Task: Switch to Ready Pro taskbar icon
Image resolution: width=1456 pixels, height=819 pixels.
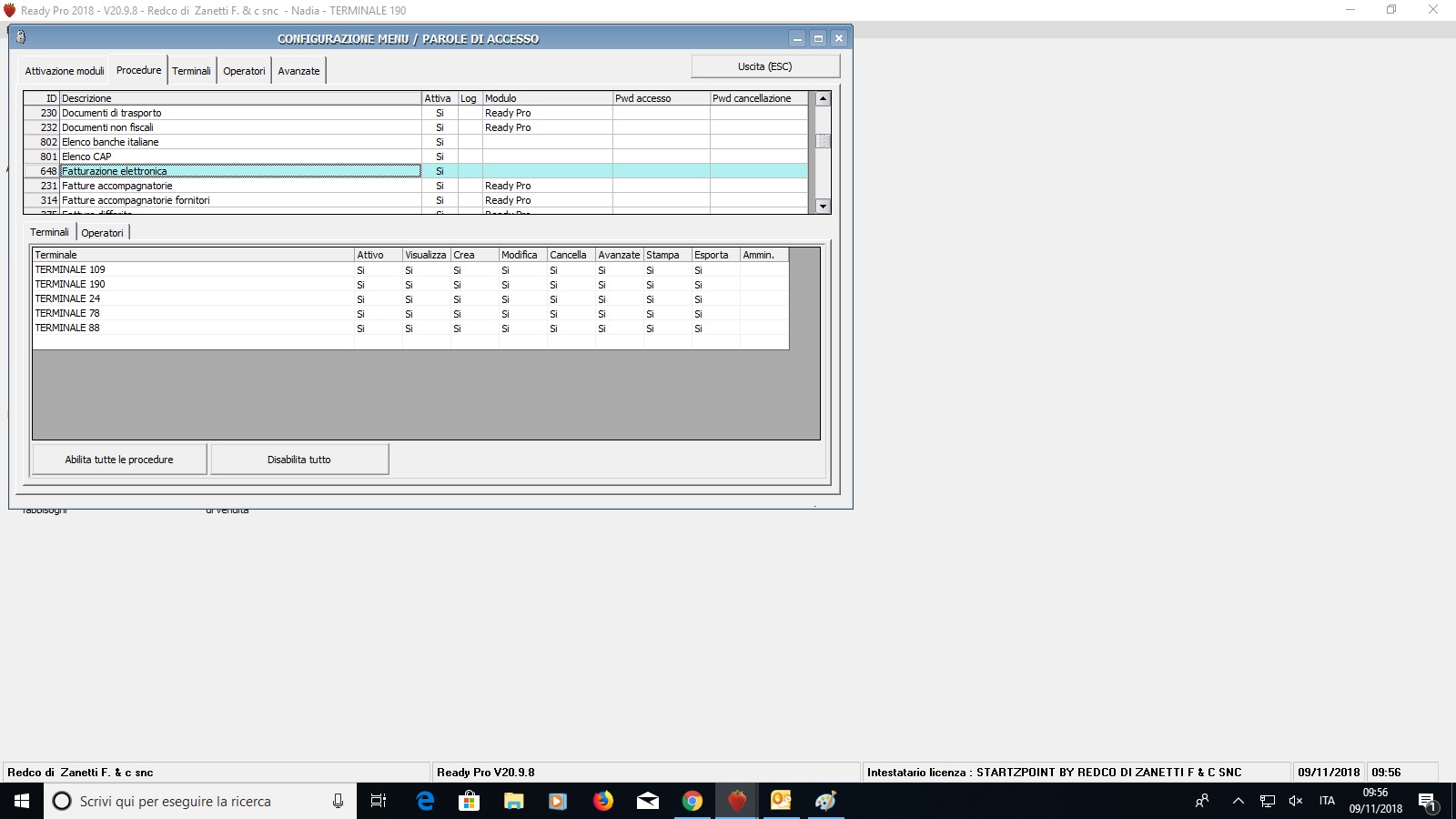Action: tap(736, 801)
